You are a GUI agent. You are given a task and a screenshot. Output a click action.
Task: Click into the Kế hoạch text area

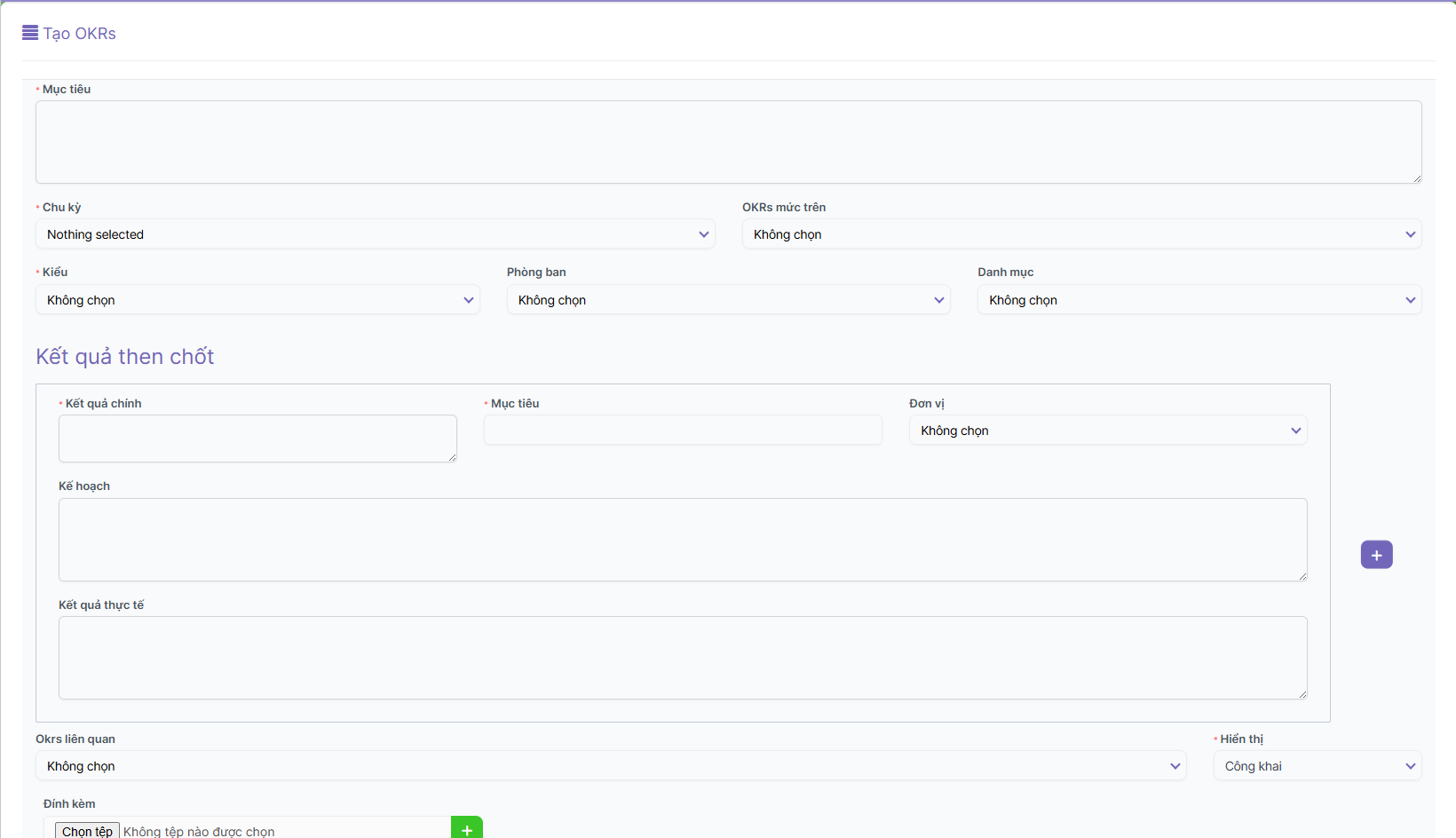pos(682,540)
